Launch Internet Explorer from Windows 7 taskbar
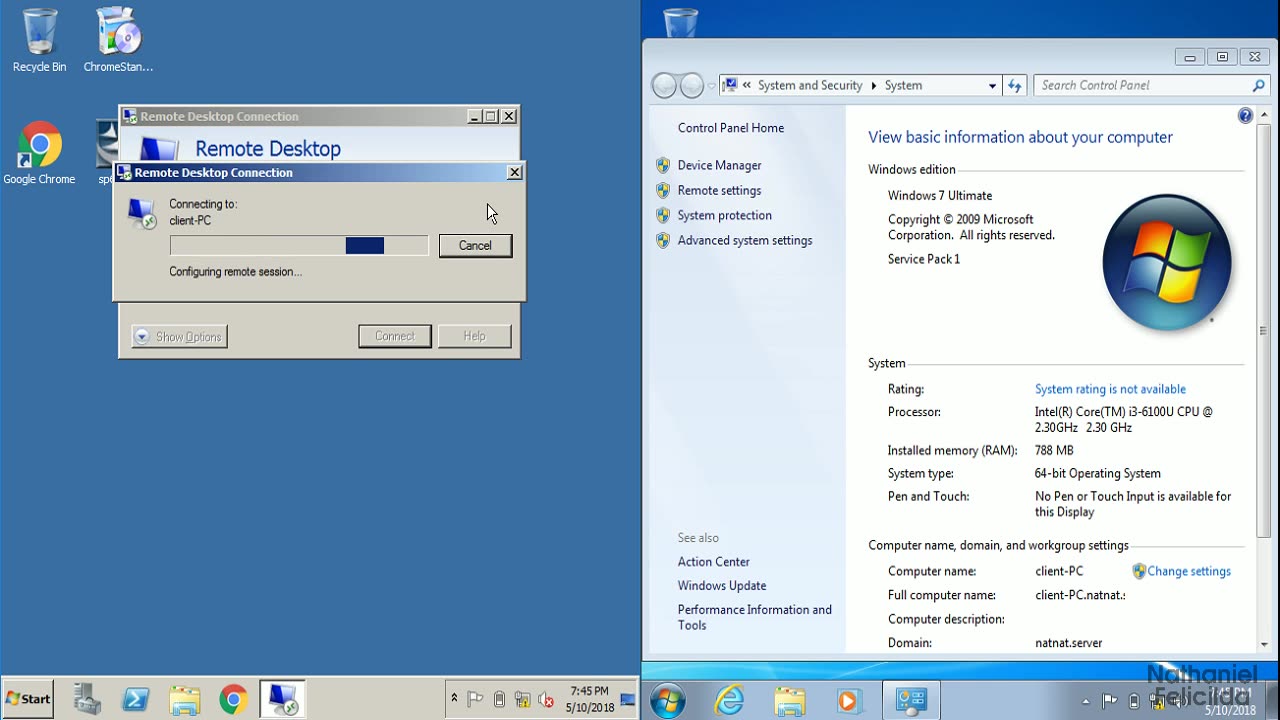 click(729, 701)
